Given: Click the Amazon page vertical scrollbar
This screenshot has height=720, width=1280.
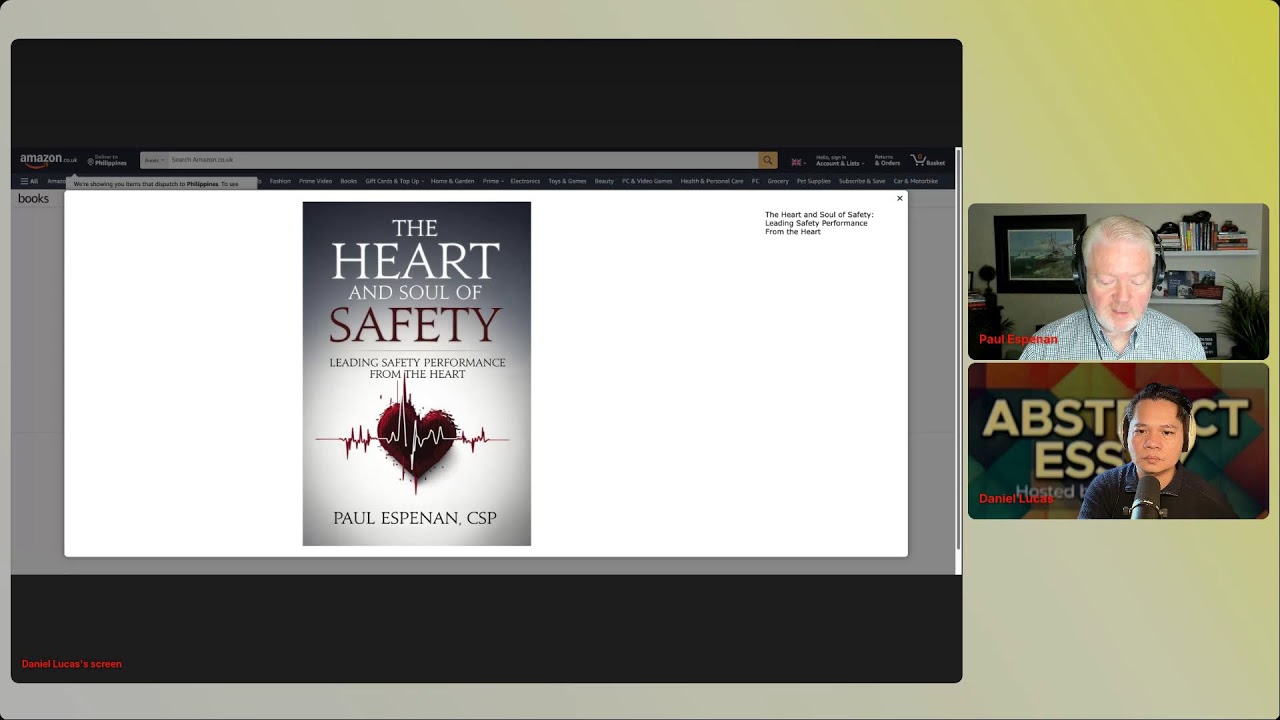Looking at the screenshot, I should pos(958,350).
